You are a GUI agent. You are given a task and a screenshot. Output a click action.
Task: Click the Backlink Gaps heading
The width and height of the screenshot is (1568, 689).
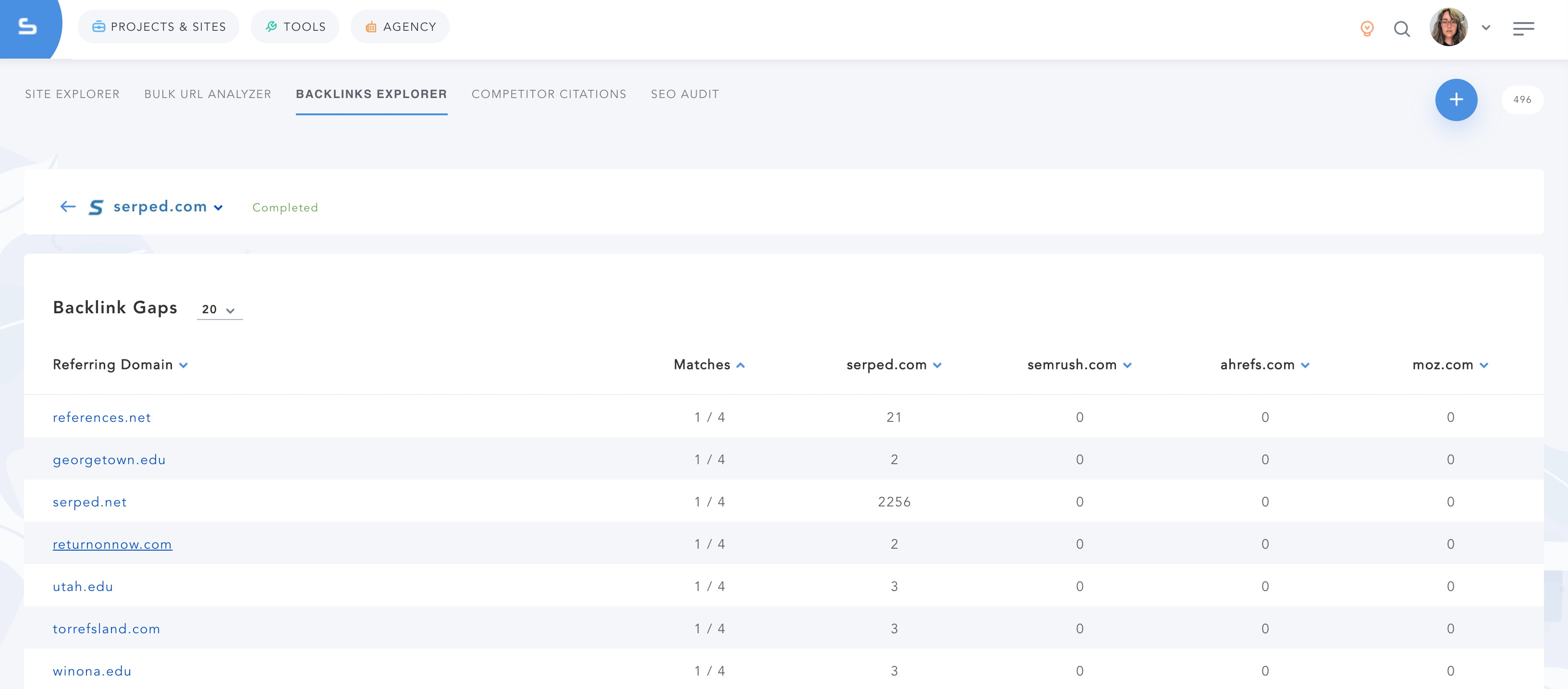pyautogui.click(x=115, y=308)
